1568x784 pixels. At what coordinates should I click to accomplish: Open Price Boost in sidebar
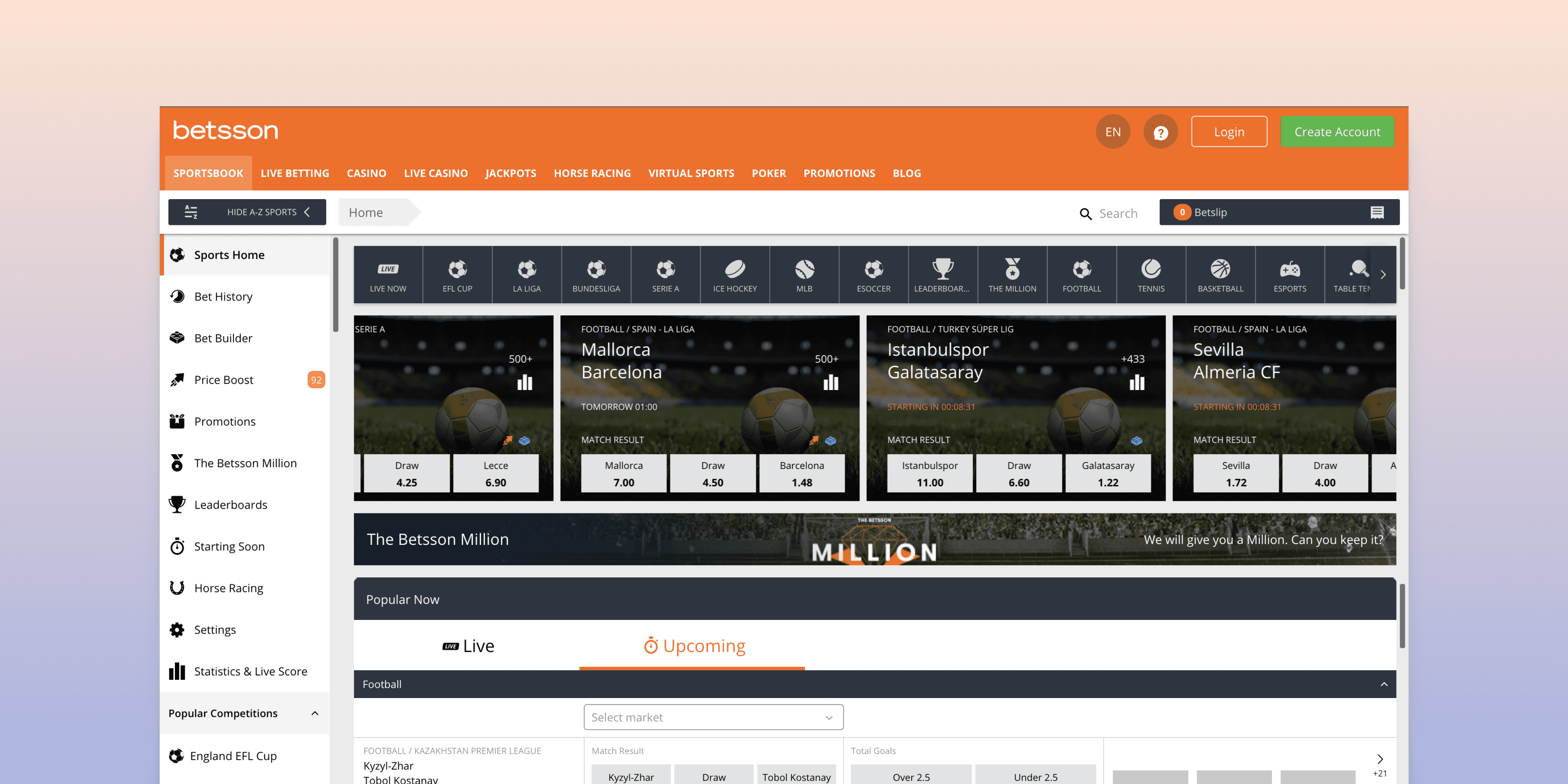click(224, 380)
